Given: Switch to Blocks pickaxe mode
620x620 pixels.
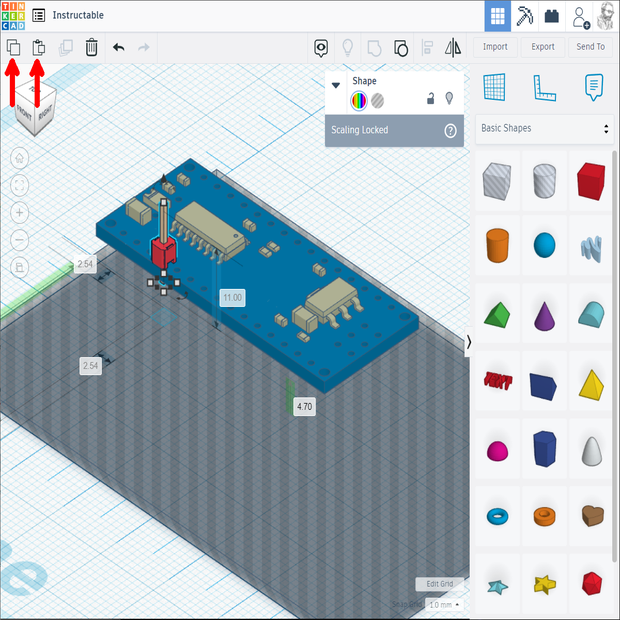Looking at the screenshot, I should click(525, 16).
